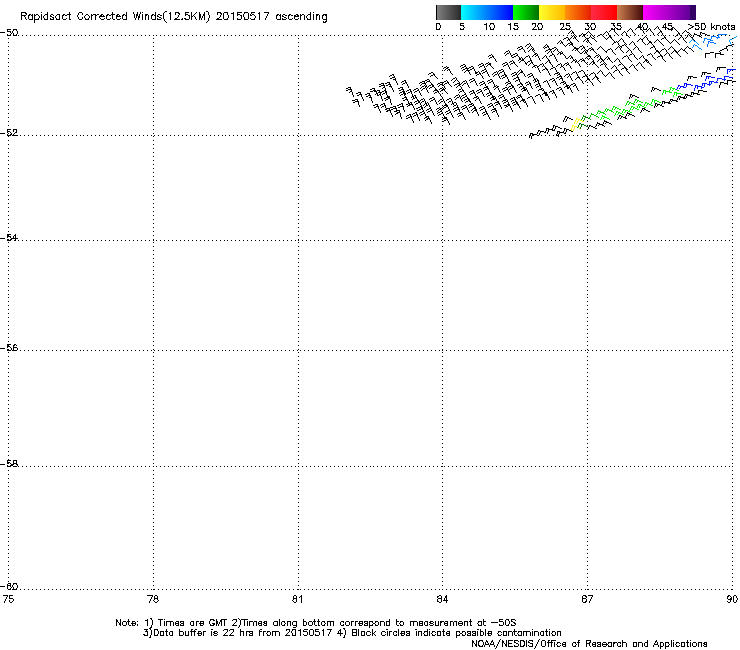This screenshot has height=650, width=740.
Task: Click the '20150517 ascending' title text
Action: (271, 17)
